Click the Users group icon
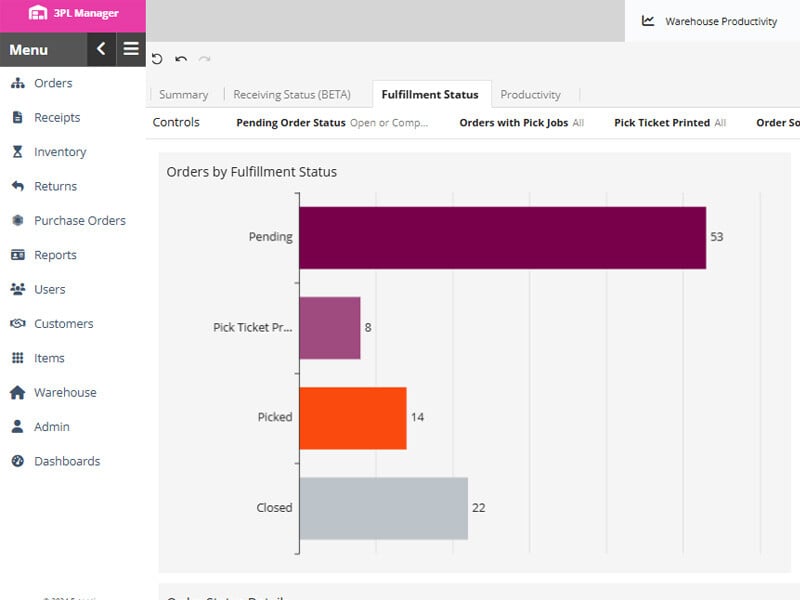Image resolution: width=800 pixels, height=600 pixels. 18,289
